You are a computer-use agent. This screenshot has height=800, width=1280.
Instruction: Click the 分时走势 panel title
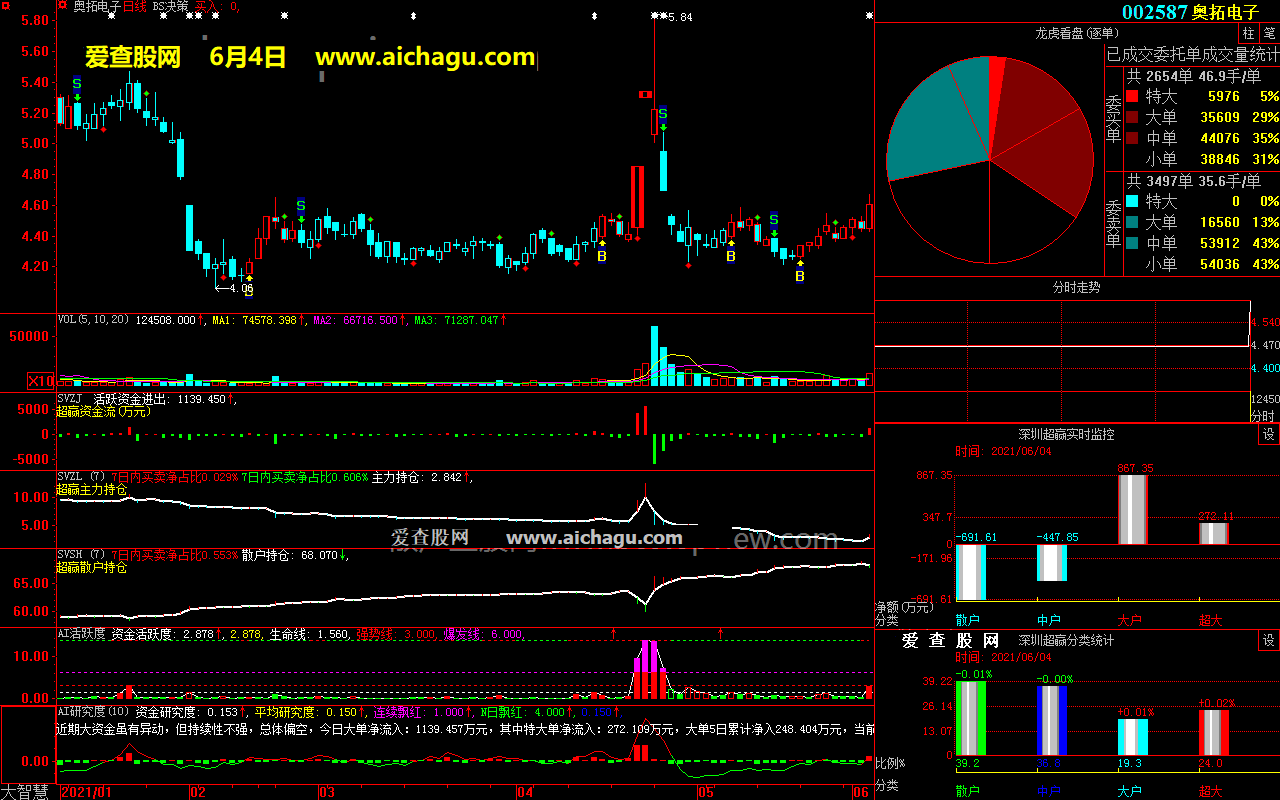(1076, 287)
